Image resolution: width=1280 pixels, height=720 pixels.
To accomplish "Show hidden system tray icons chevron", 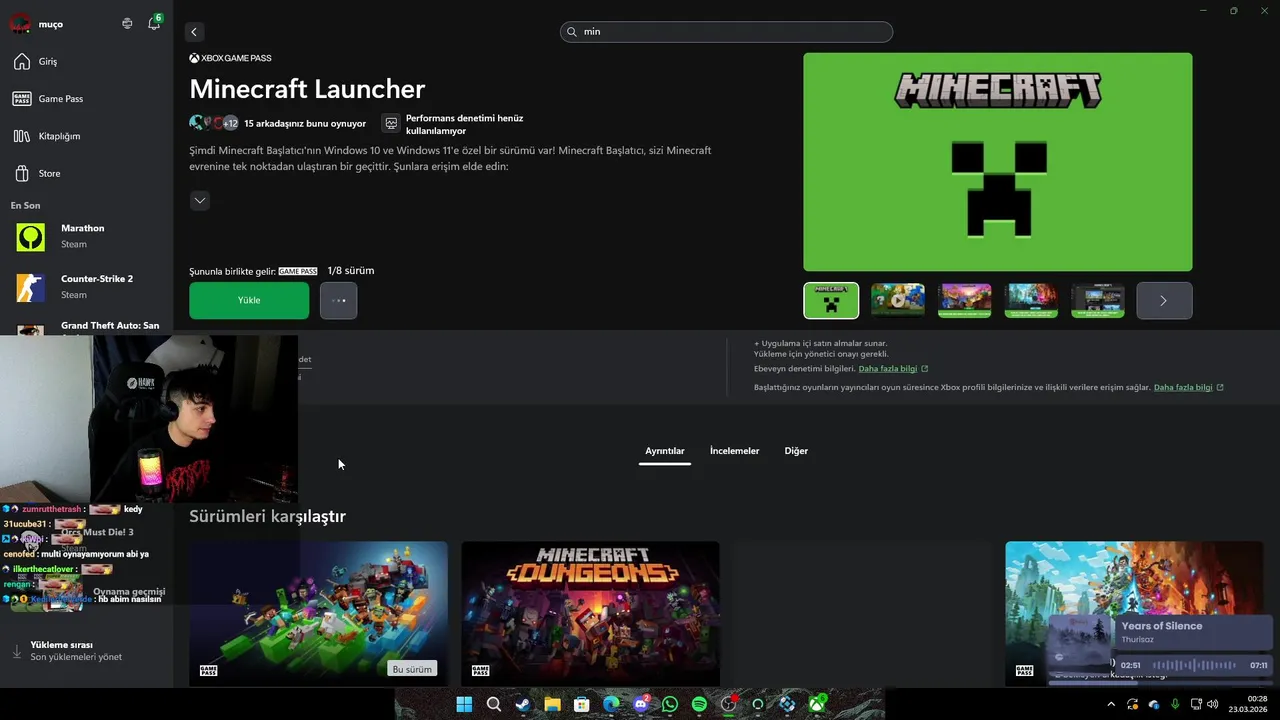I will [x=1110, y=704].
